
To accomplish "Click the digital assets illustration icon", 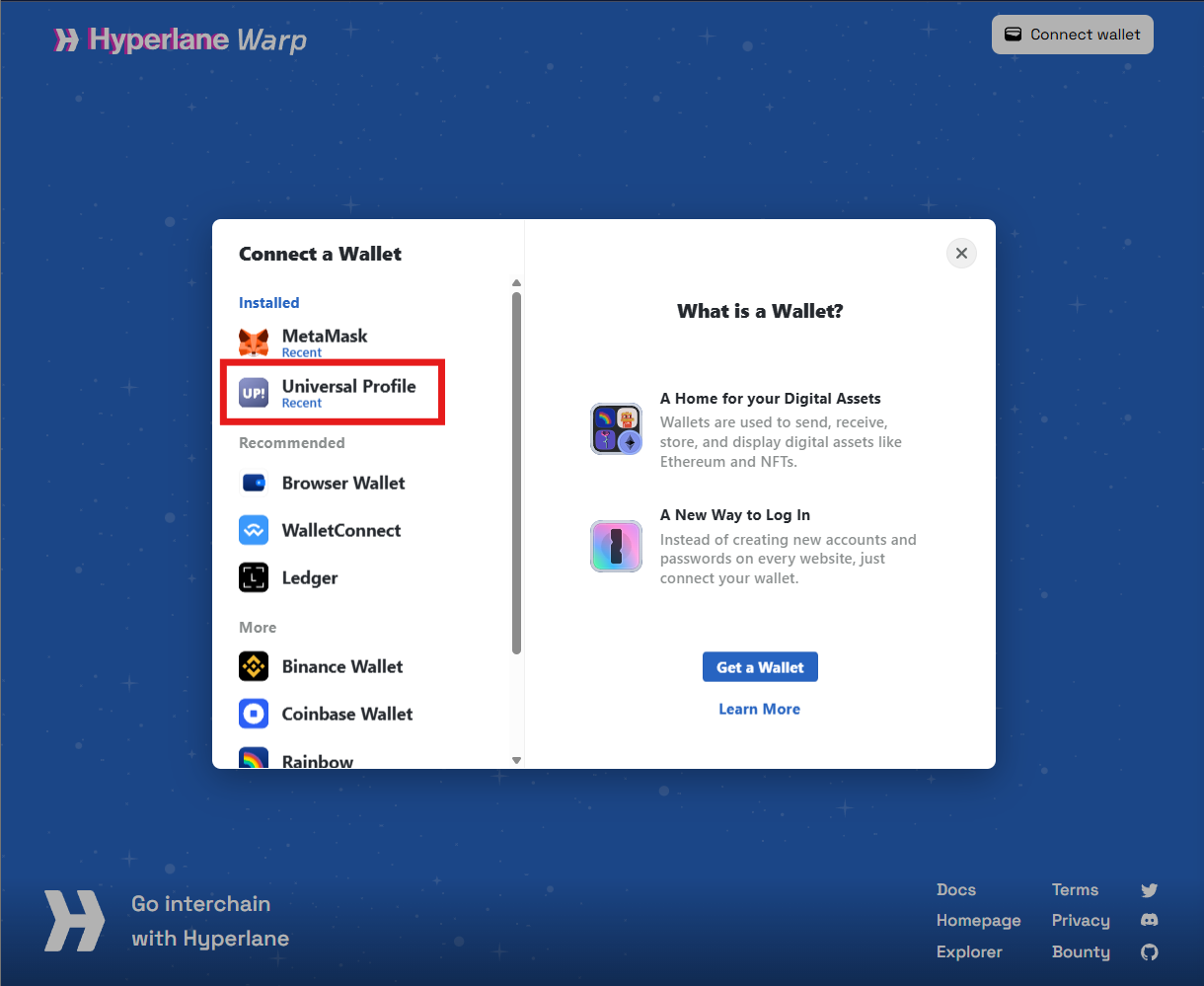I will 617,428.
